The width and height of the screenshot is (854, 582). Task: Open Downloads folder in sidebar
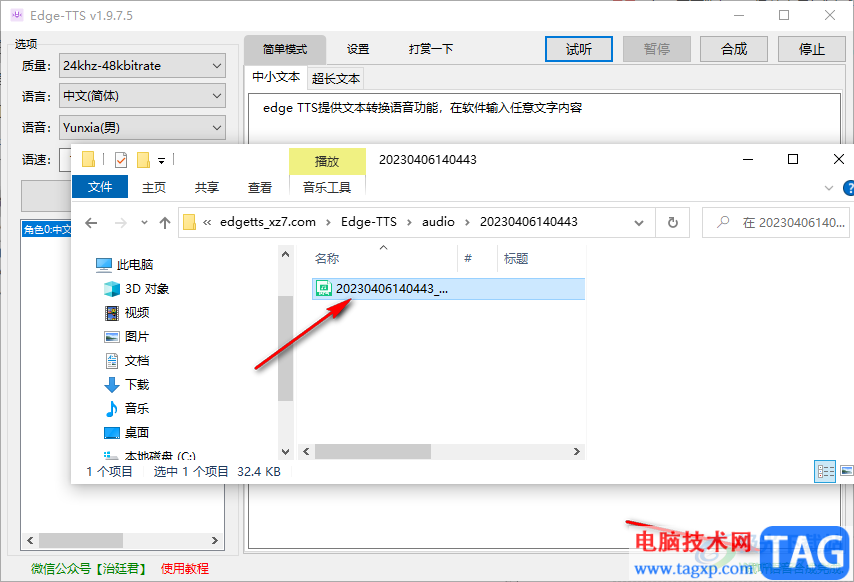pos(127,384)
